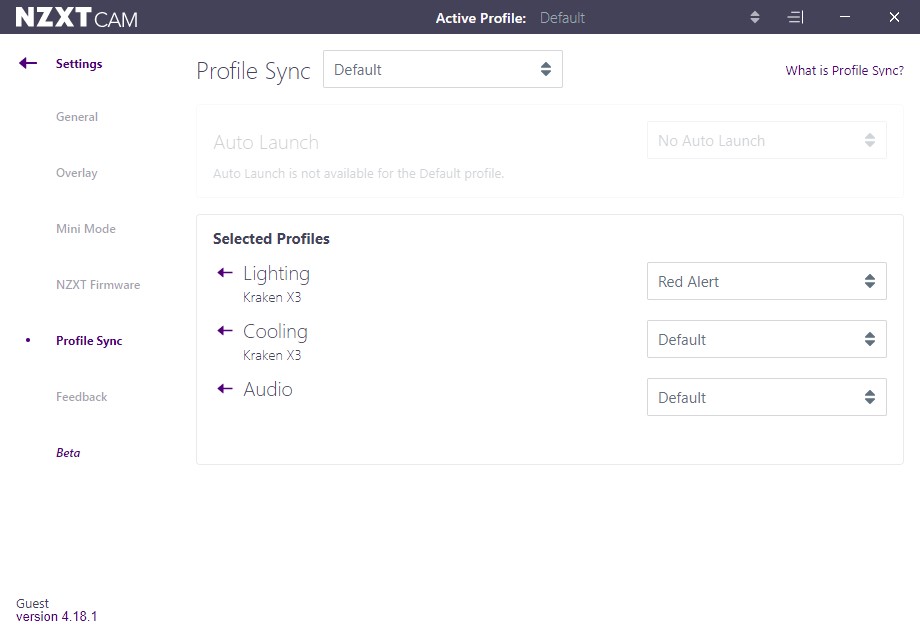Toggle the mini mode icon in title bar
The width and height of the screenshot is (920, 640).
(x=795, y=18)
